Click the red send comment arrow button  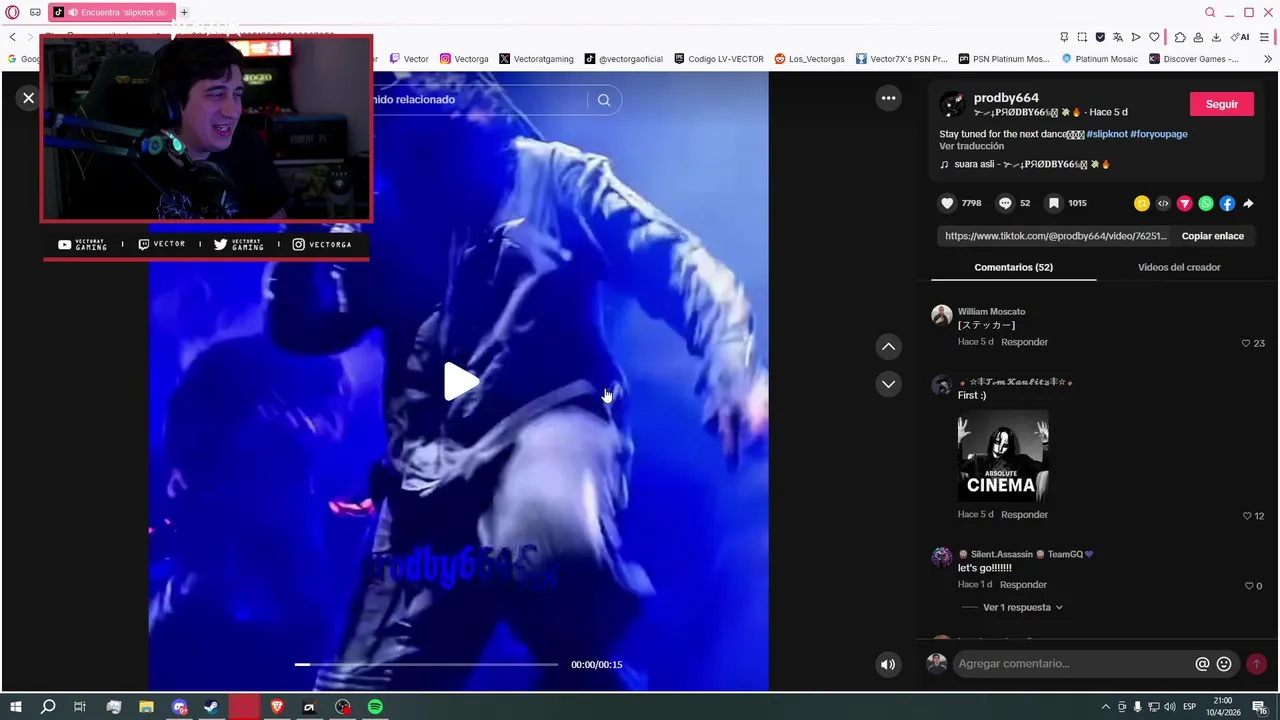click(1257, 664)
